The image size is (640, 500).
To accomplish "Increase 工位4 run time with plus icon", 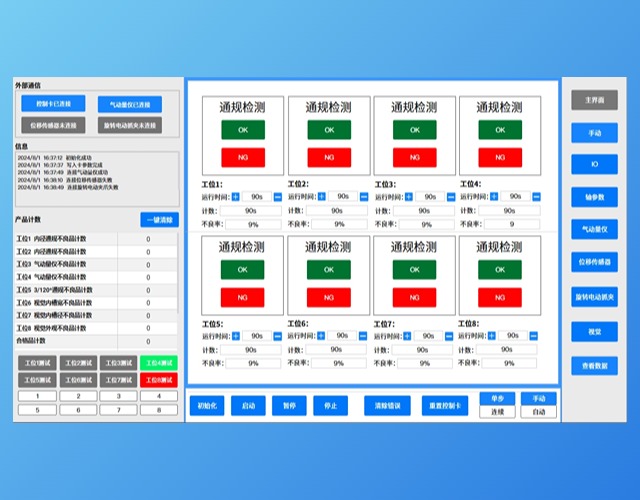I will [494, 197].
